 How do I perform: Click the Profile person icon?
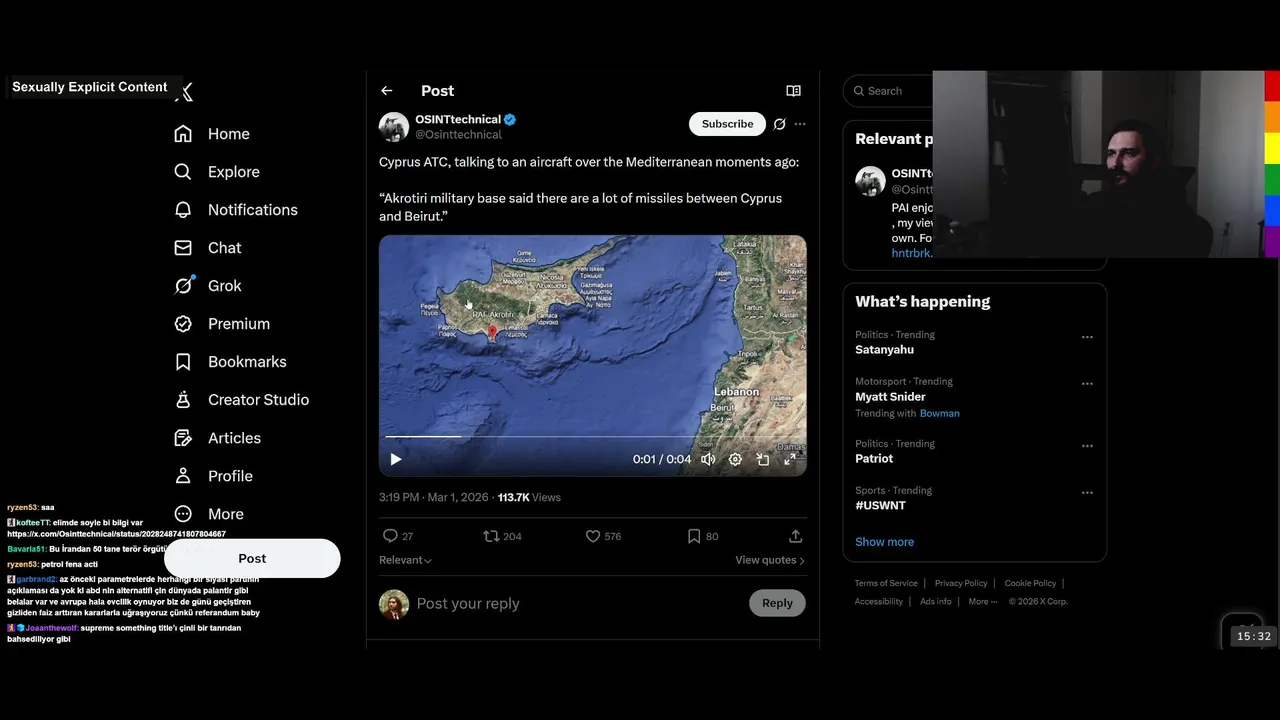[183, 476]
